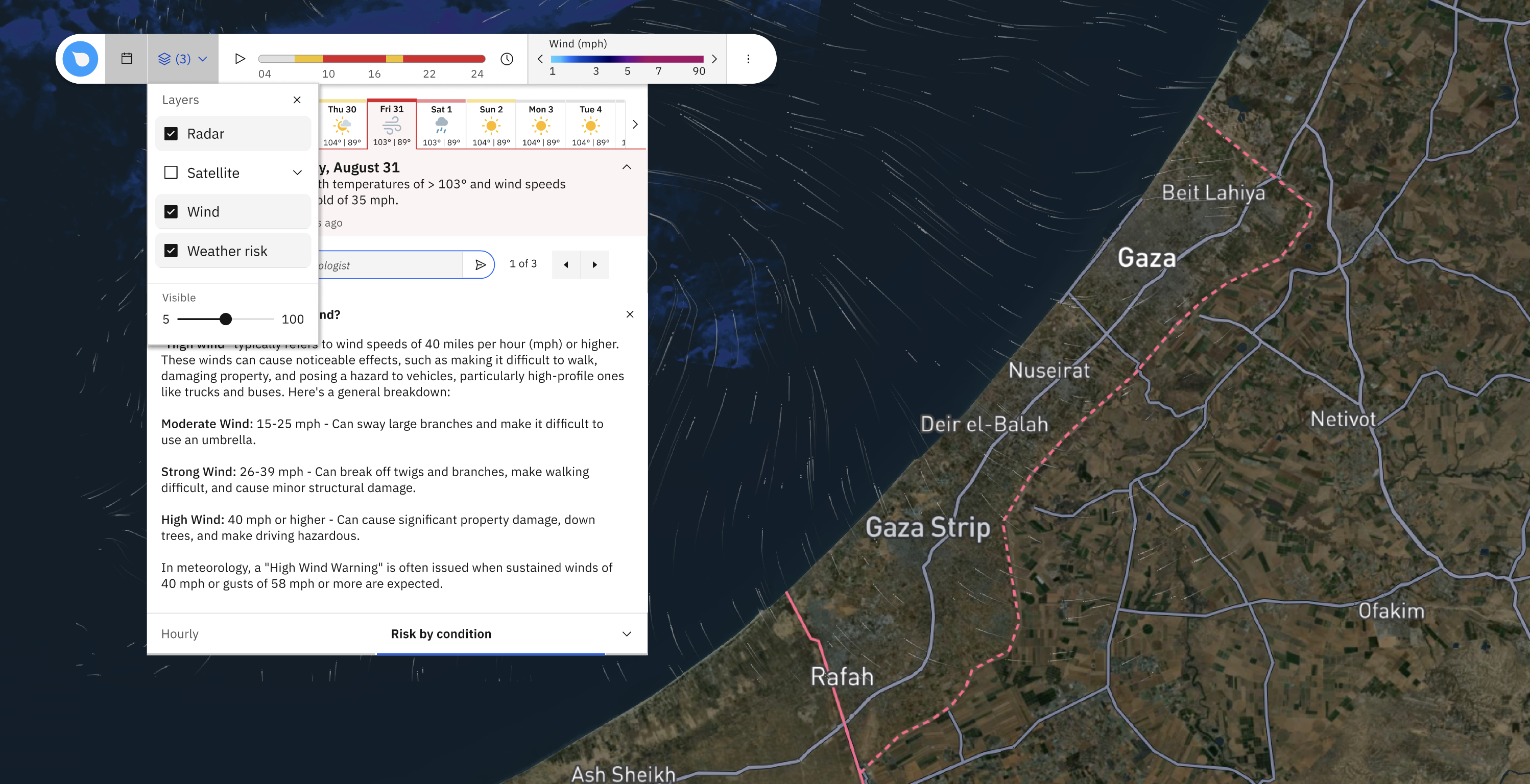The image size is (1530, 784).
Task: Click the Gaza city map label
Action: (x=1146, y=258)
